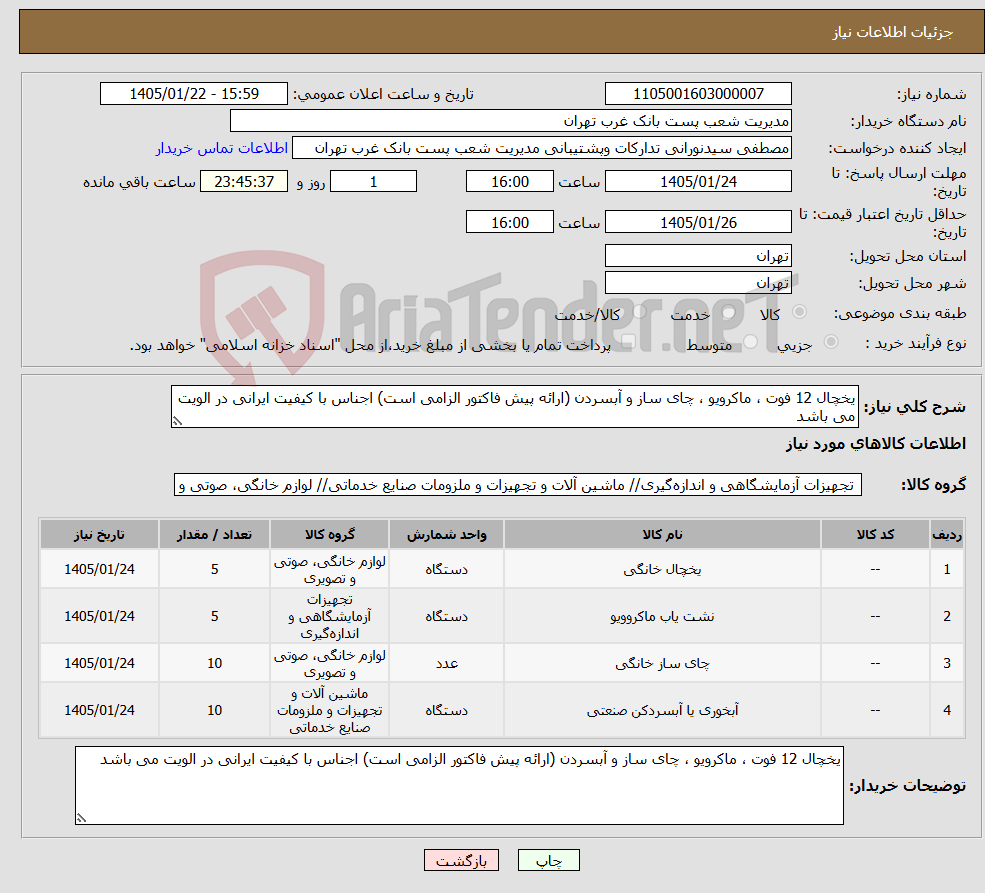Click the چای ساز خانگی item name
This screenshot has width=985, height=893.
pyautogui.click(x=662, y=663)
